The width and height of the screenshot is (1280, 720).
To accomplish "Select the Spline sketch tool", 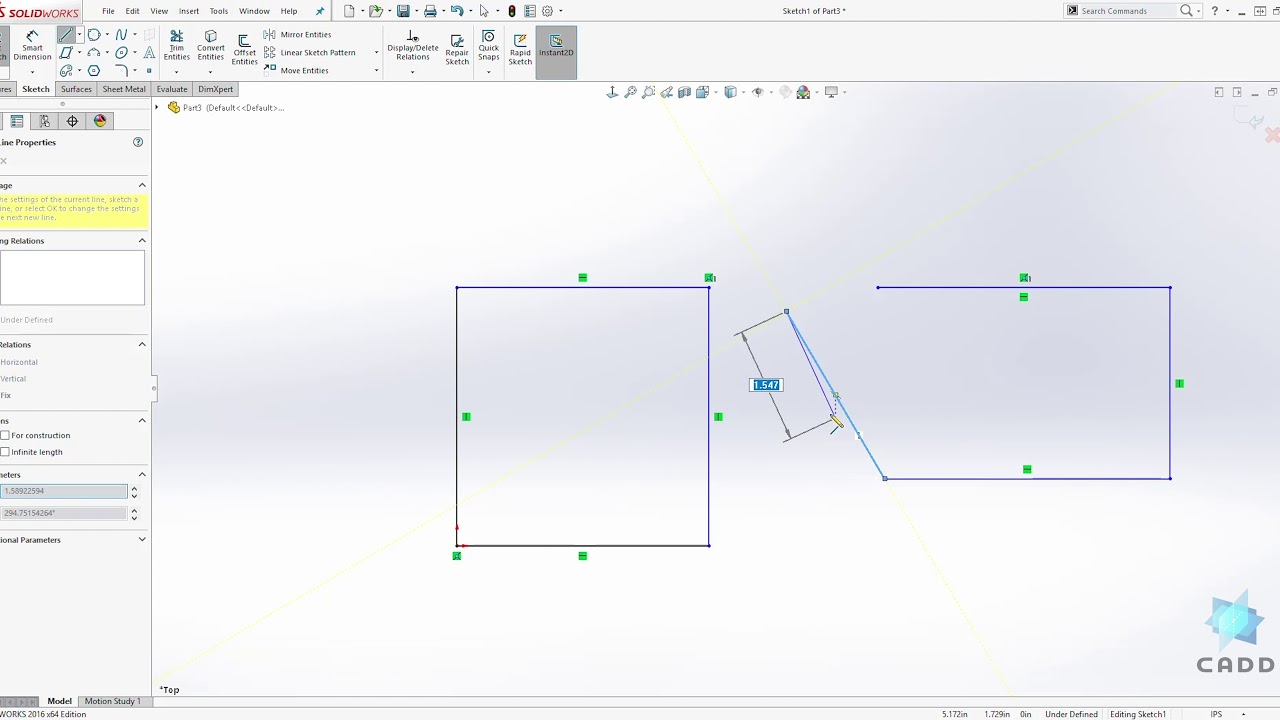I will [x=122, y=35].
